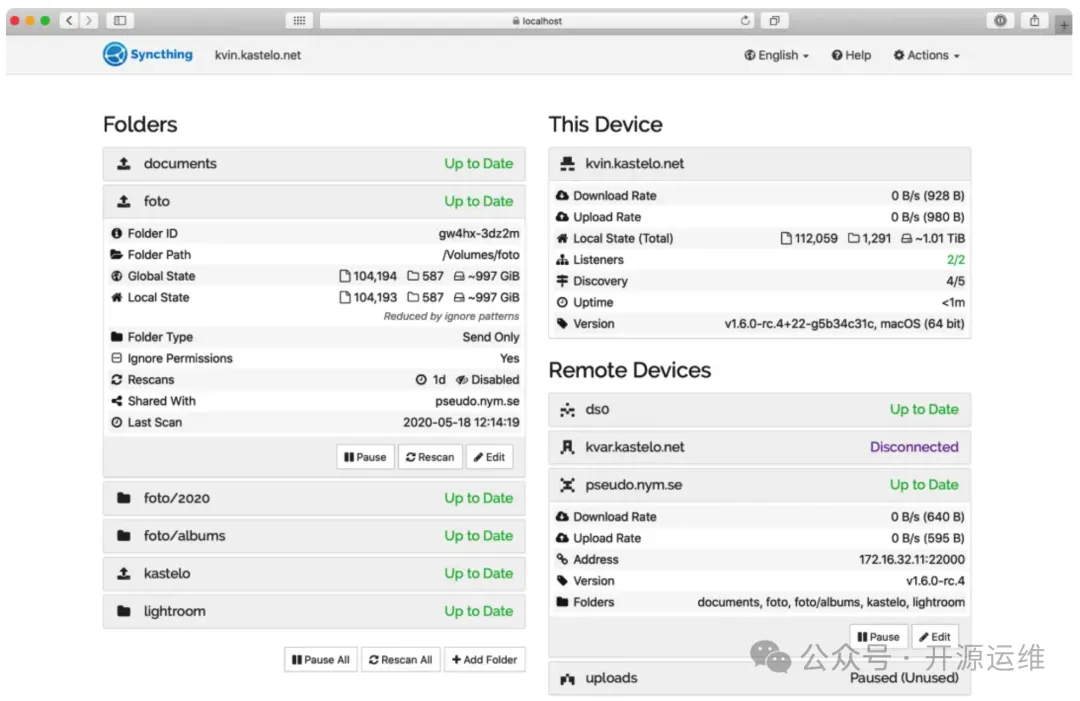Expand the documents folder panel
The width and height of the screenshot is (1080, 701).
[314, 164]
